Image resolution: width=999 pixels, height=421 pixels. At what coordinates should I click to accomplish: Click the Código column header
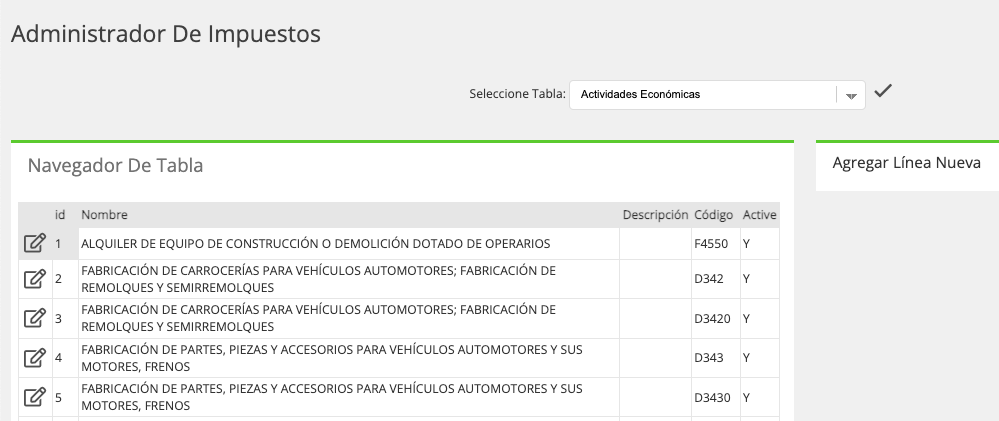(714, 215)
